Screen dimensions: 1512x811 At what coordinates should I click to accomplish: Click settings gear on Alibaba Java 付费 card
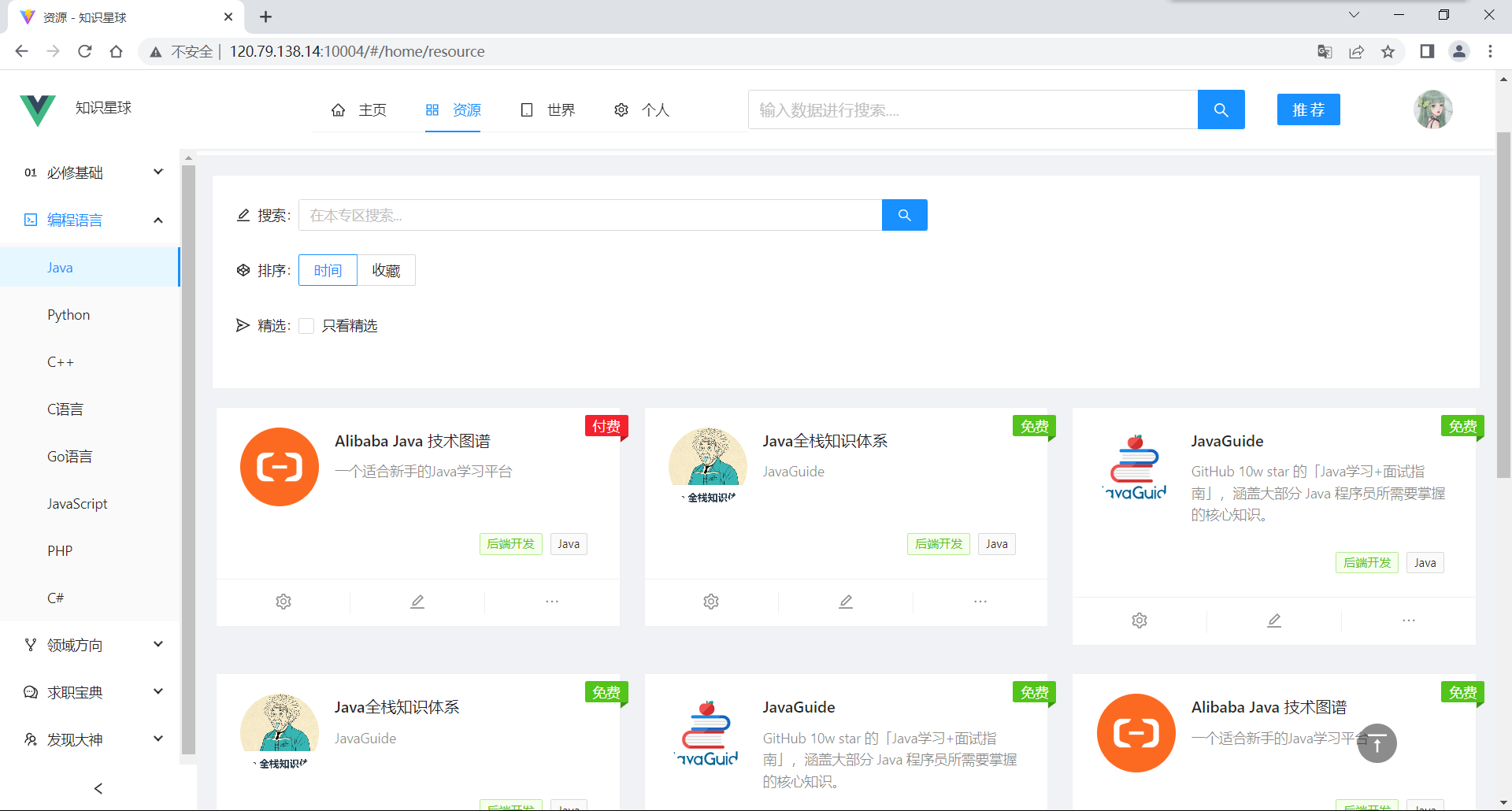point(283,602)
